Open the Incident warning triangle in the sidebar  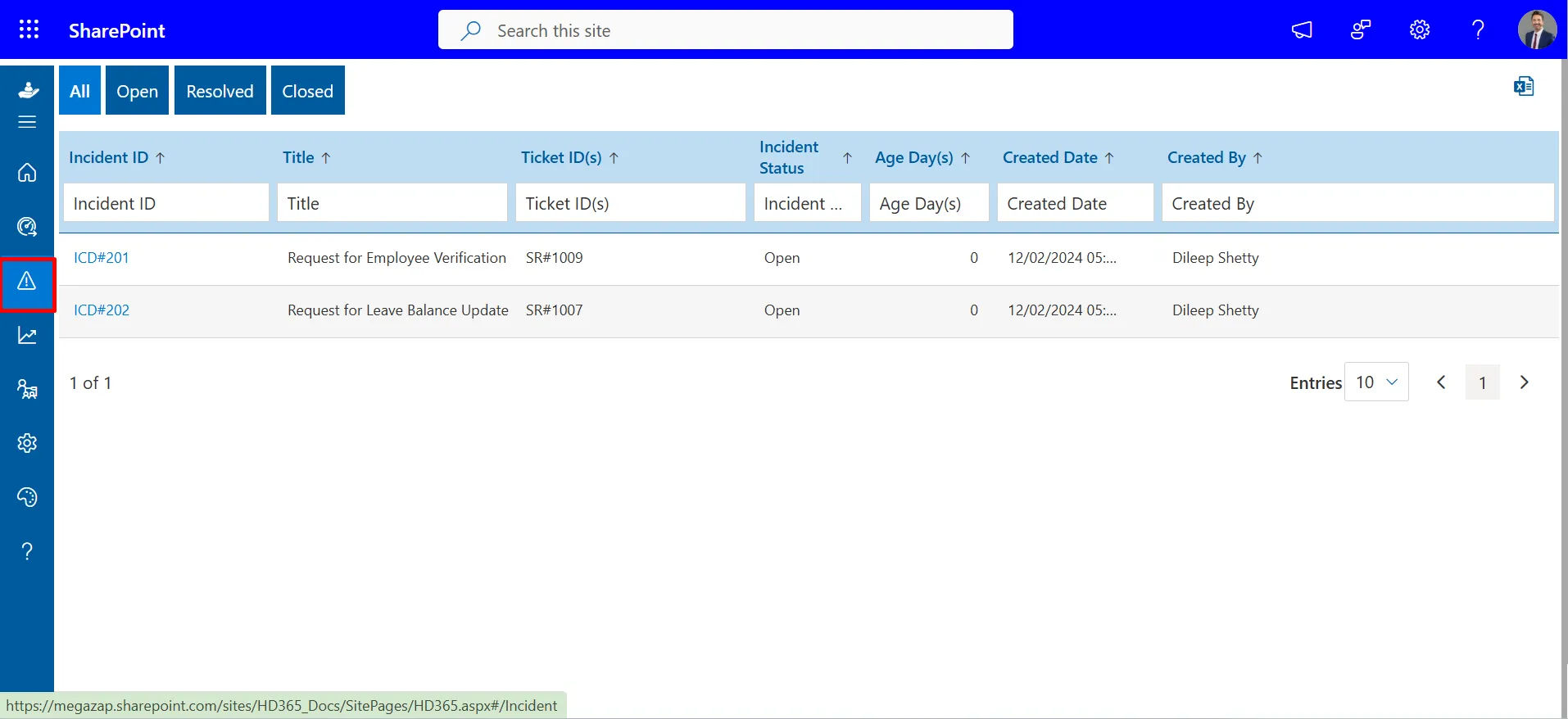click(x=27, y=281)
